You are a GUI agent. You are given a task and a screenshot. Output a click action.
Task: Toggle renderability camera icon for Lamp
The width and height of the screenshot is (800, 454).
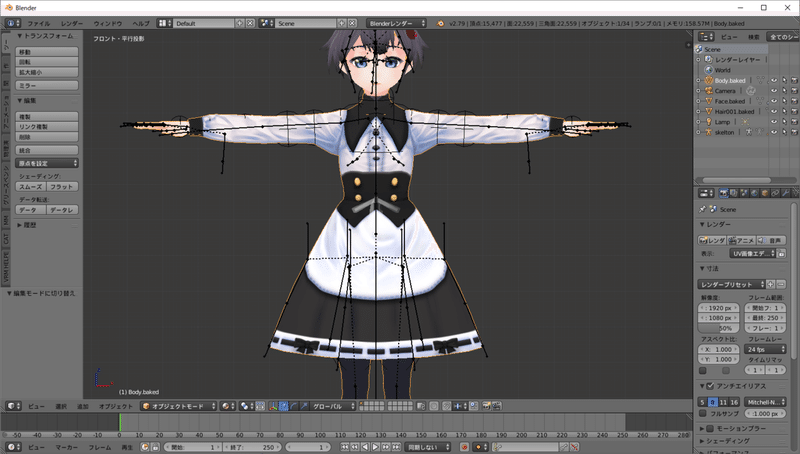(794, 122)
